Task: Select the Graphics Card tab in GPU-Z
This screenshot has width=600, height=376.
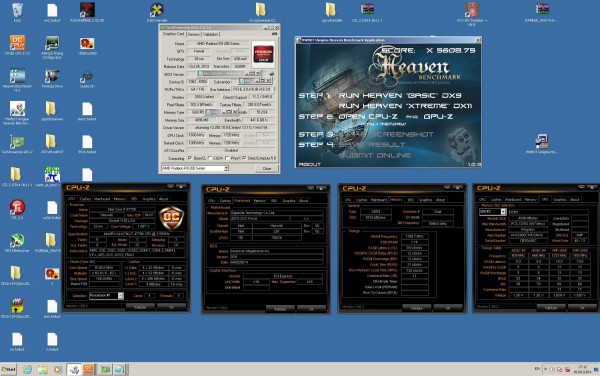Action: click(x=173, y=34)
